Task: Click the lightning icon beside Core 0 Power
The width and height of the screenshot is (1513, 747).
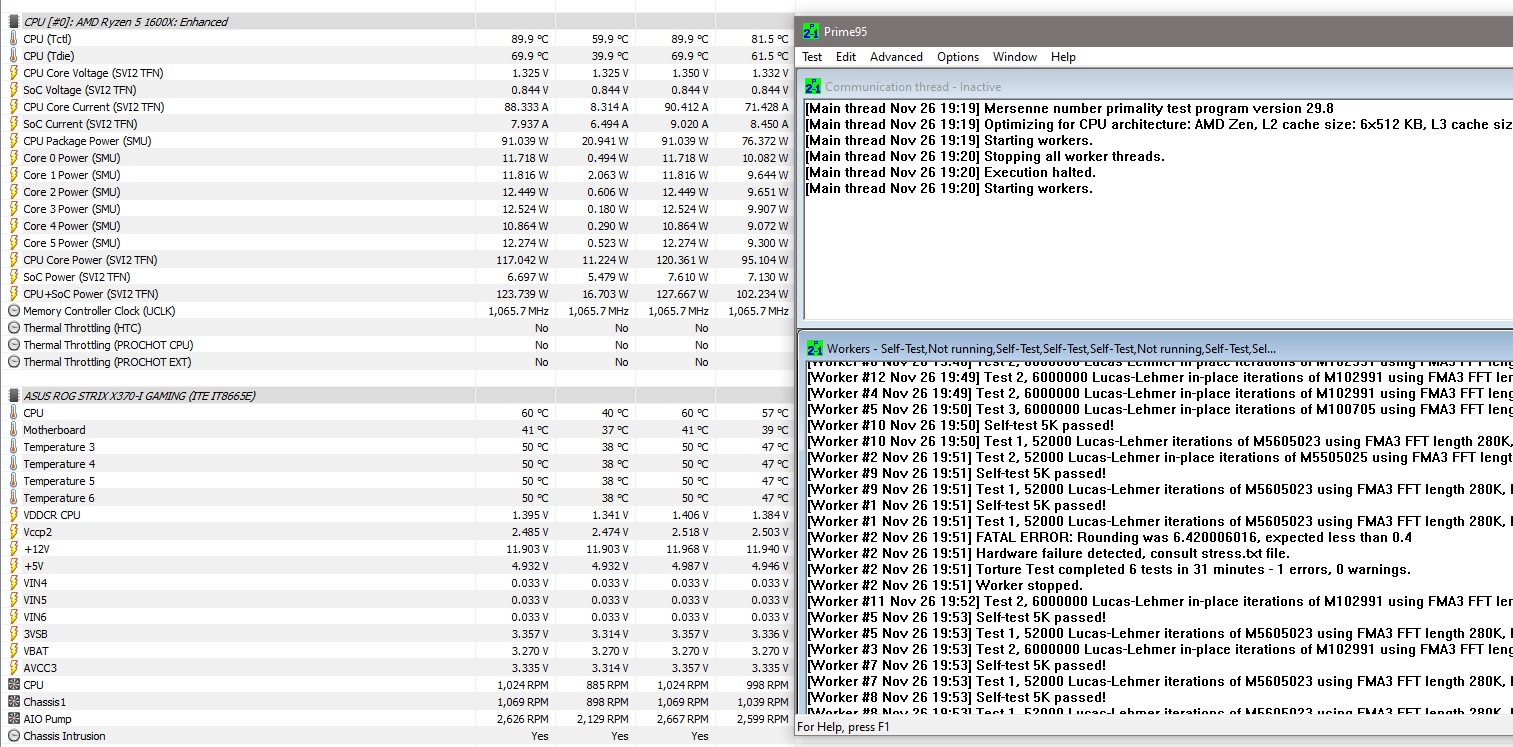Action: point(13,157)
